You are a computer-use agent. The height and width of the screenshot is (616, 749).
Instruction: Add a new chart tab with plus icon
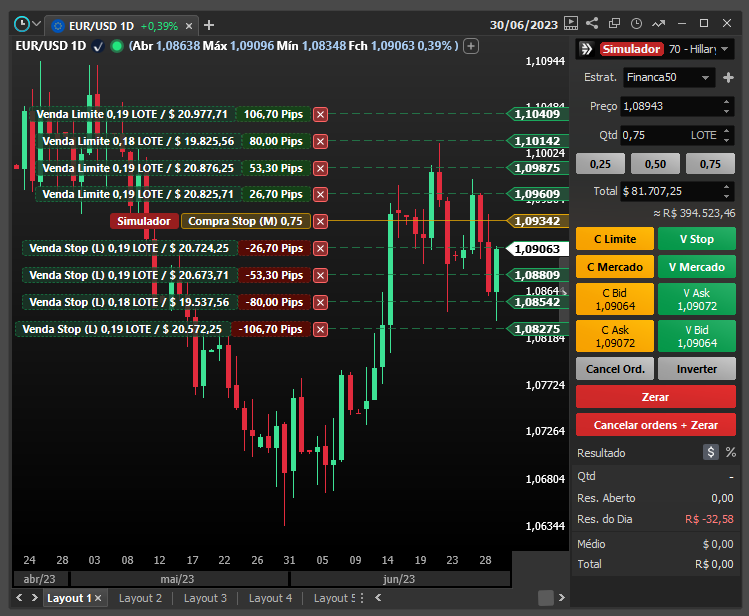[209, 25]
